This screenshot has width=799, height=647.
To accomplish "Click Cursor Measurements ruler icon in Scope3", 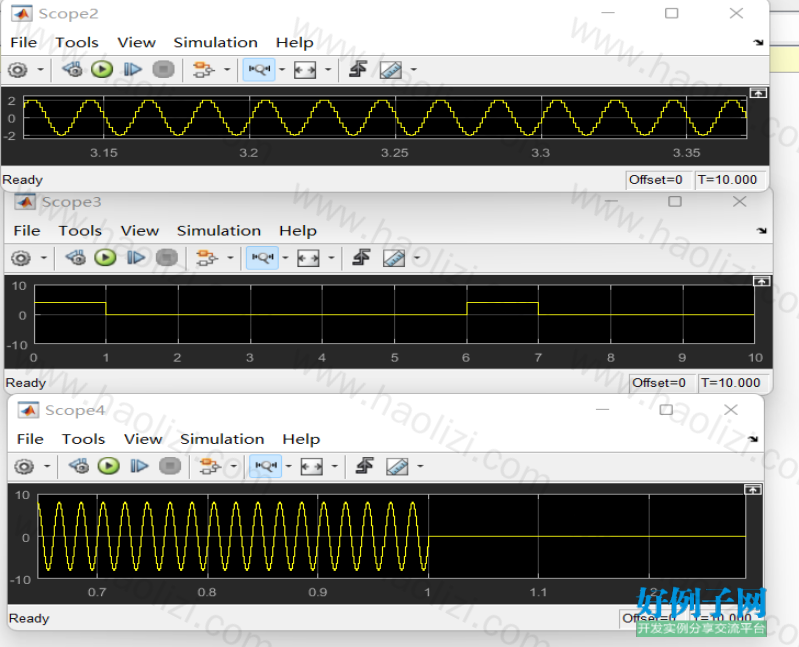I will pos(394,258).
